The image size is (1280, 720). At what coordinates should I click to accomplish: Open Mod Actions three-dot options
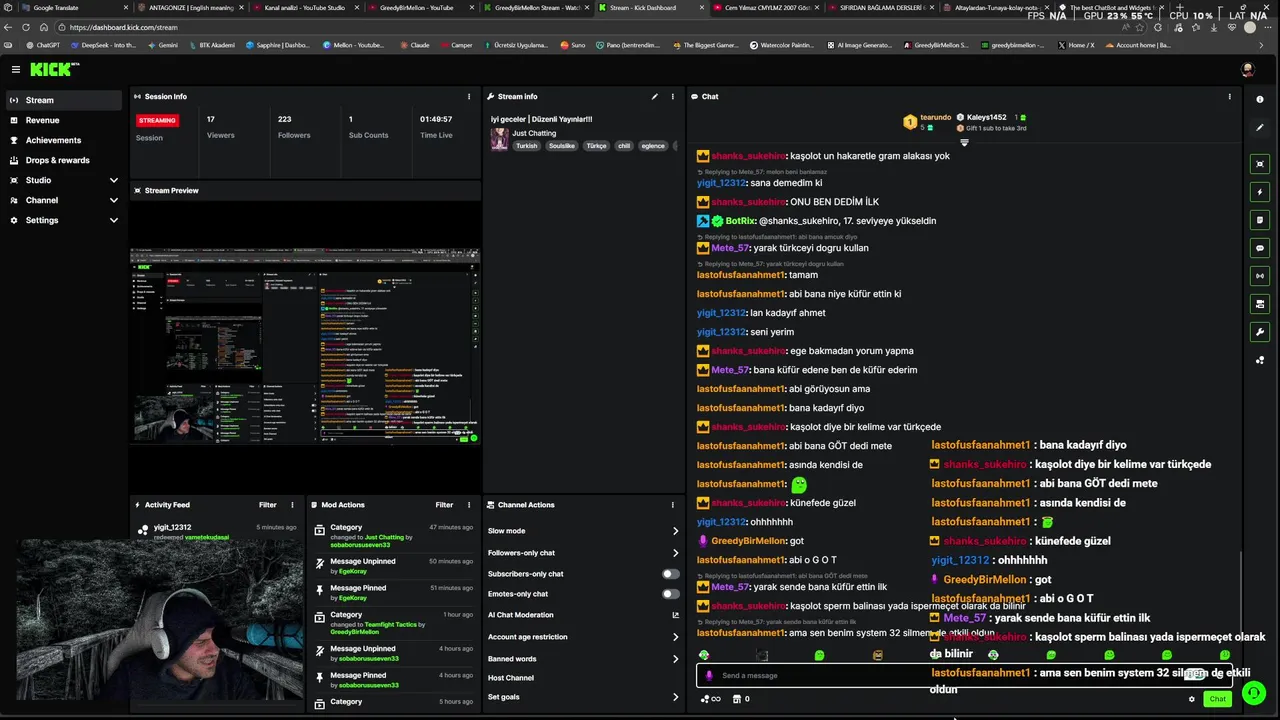tap(469, 505)
